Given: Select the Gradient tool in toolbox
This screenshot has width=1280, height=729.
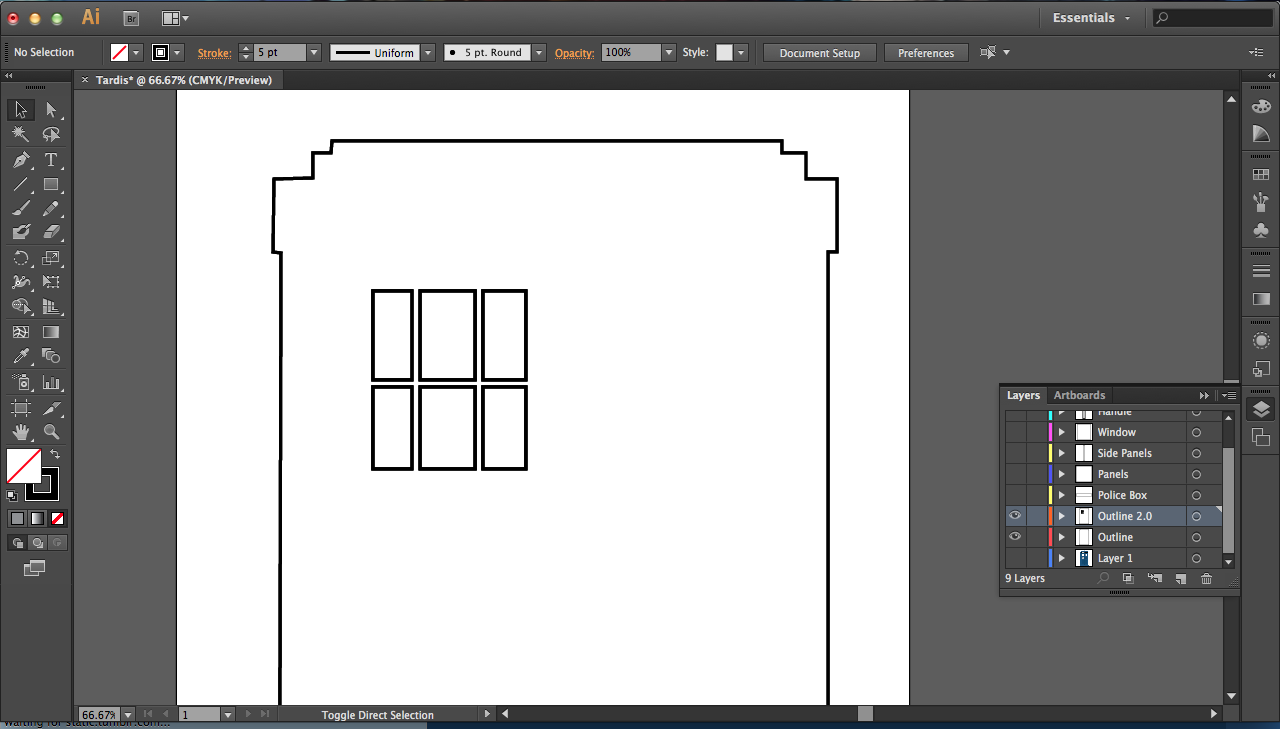Looking at the screenshot, I should tap(51, 332).
